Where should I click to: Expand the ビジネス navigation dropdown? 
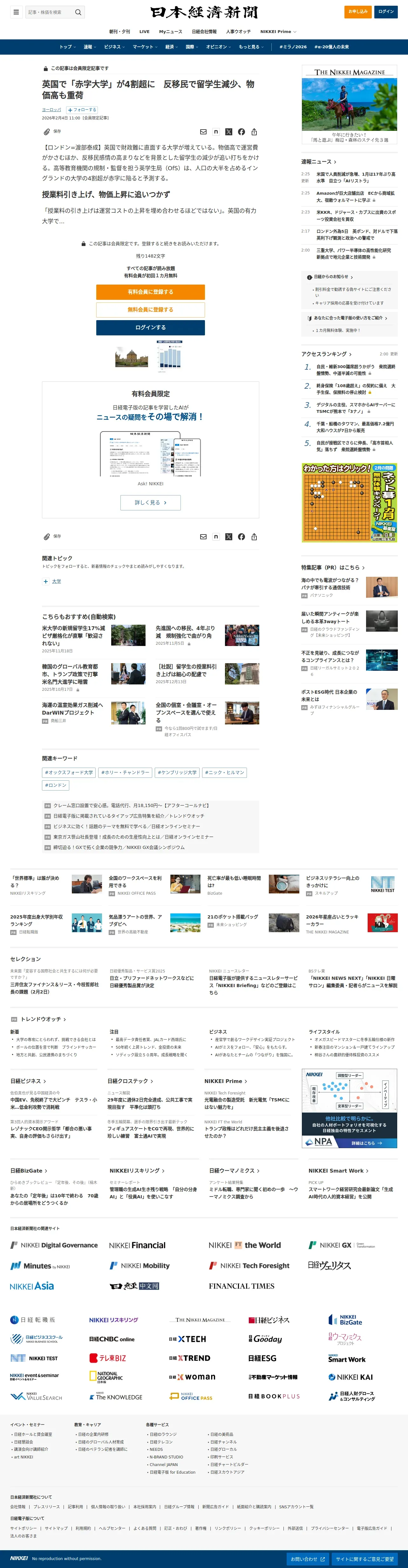(x=114, y=47)
